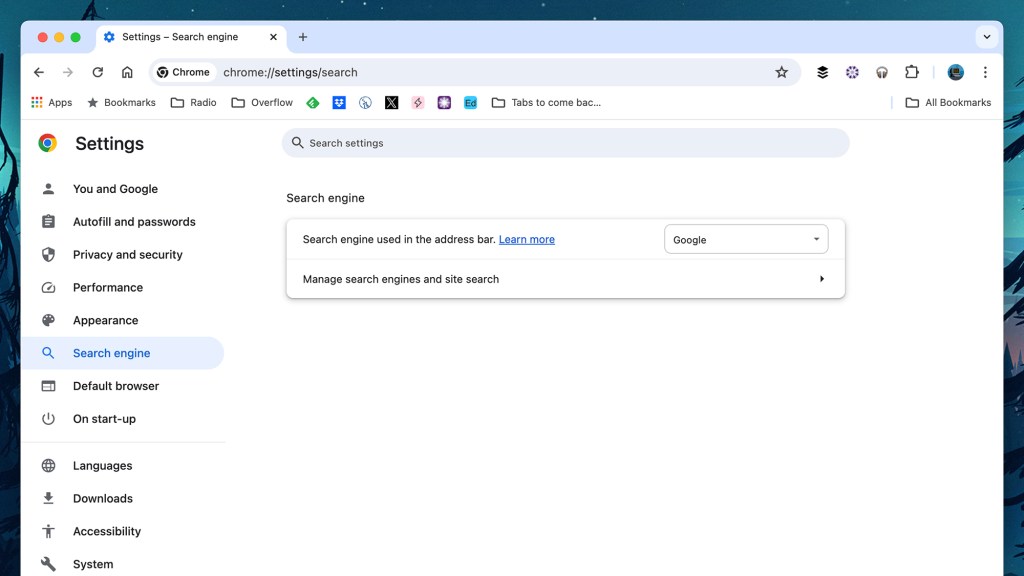Click the Learn more link

pos(526,240)
